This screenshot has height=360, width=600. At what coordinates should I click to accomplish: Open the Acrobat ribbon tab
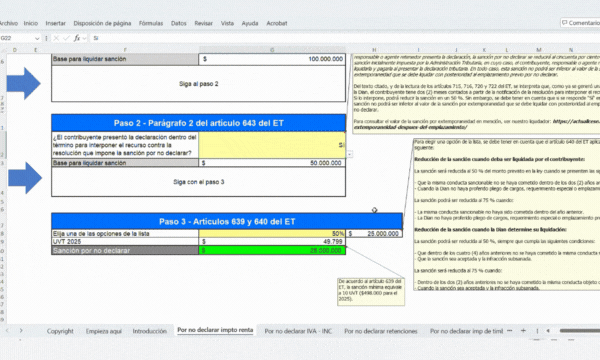point(277,23)
